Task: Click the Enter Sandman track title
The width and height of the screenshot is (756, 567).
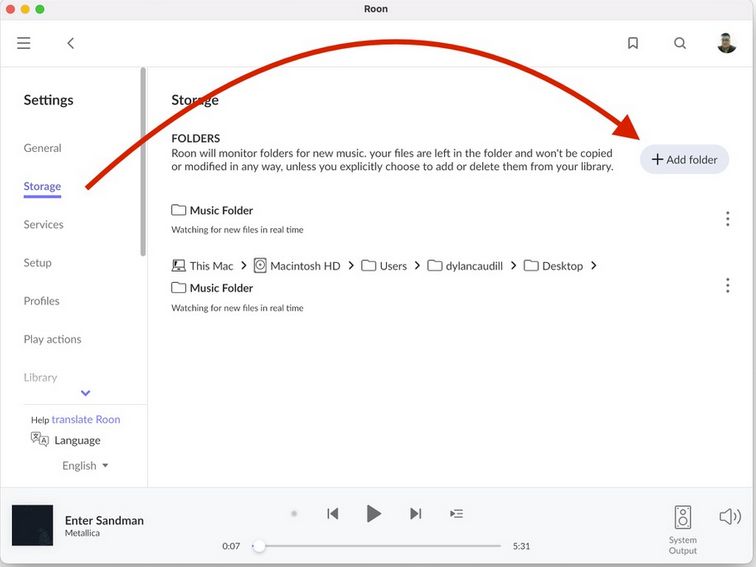Action: (x=104, y=520)
